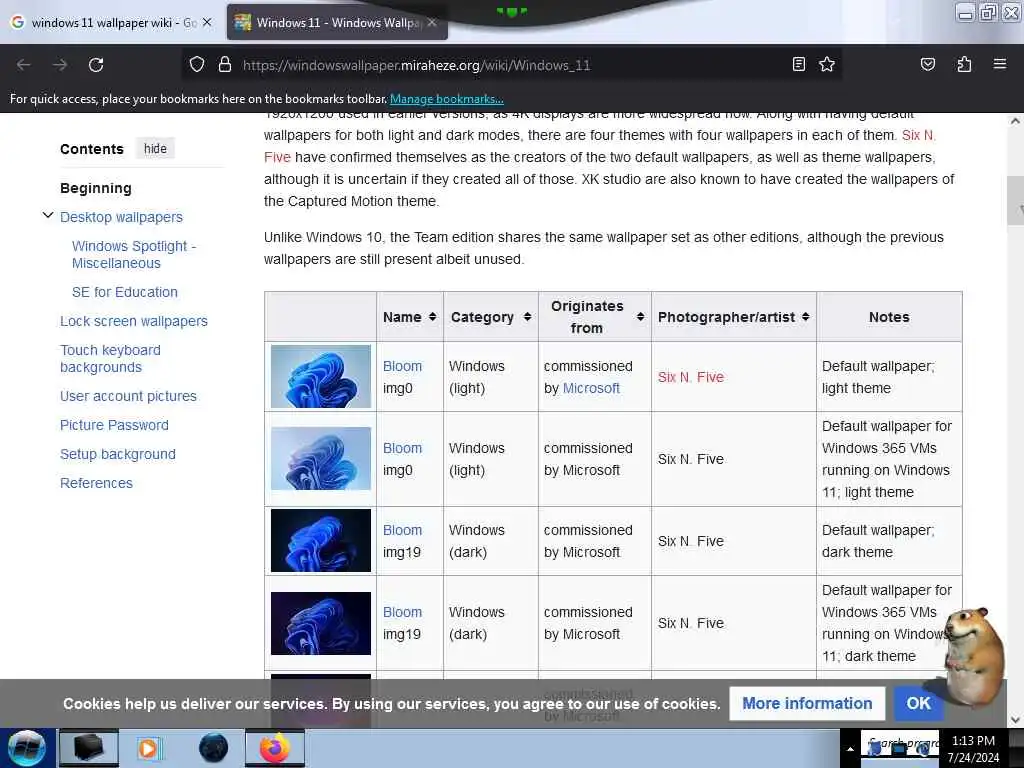Go to Windows Spotlight - Miscellaneous section
The height and width of the screenshot is (768, 1024).
pyautogui.click(x=134, y=254)
